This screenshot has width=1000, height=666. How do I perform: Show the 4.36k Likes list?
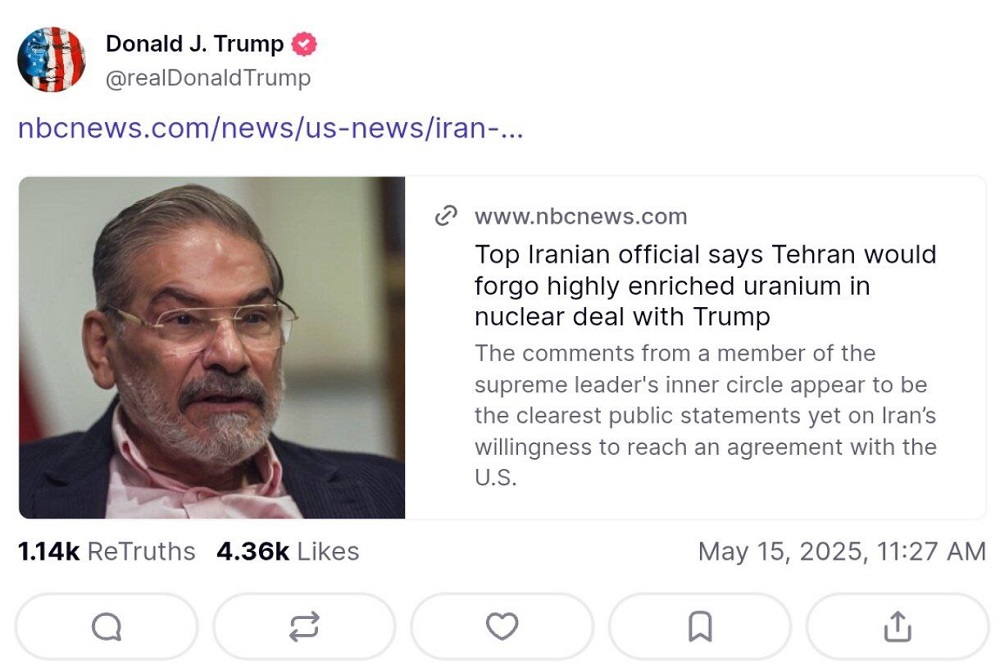tap(287, 551)
